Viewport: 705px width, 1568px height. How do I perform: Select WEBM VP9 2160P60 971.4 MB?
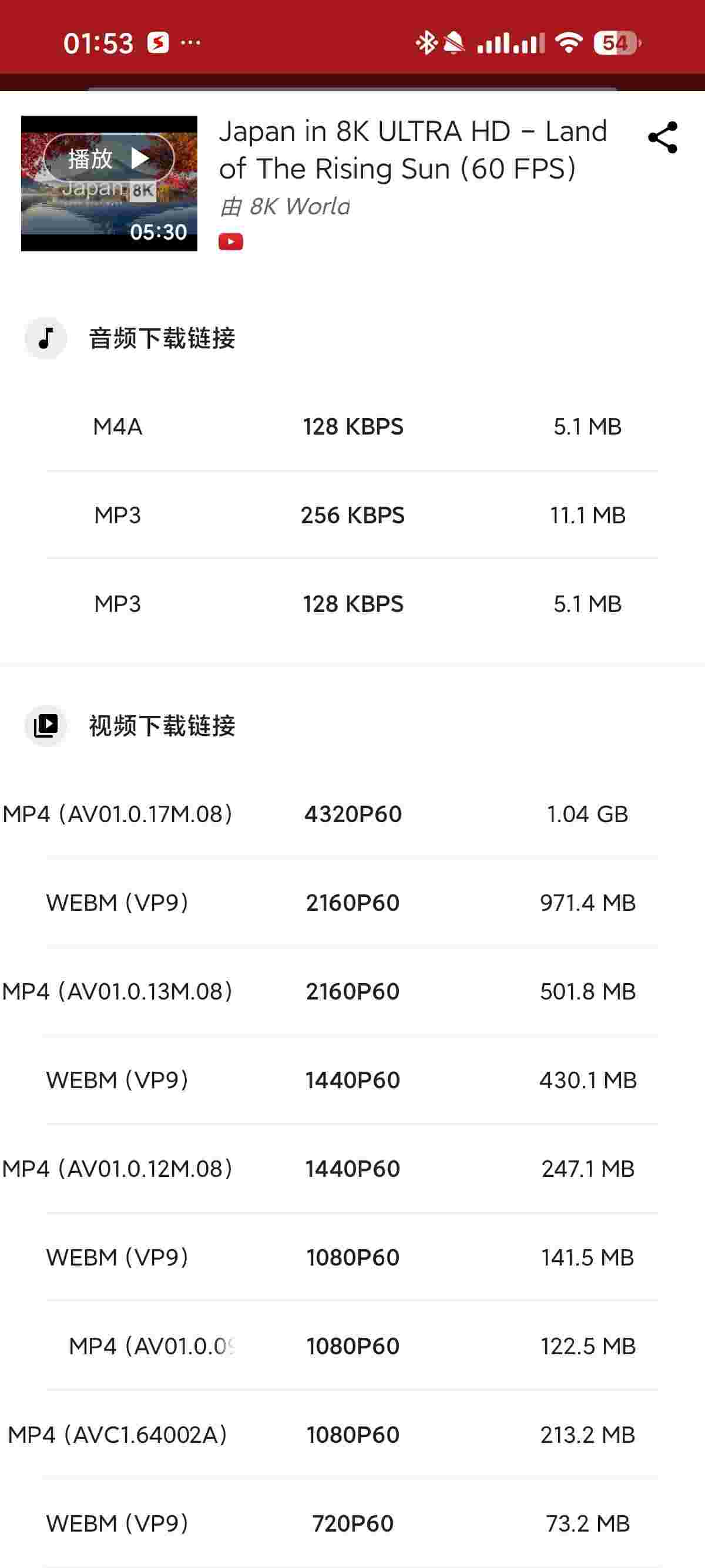pos(352,903)
